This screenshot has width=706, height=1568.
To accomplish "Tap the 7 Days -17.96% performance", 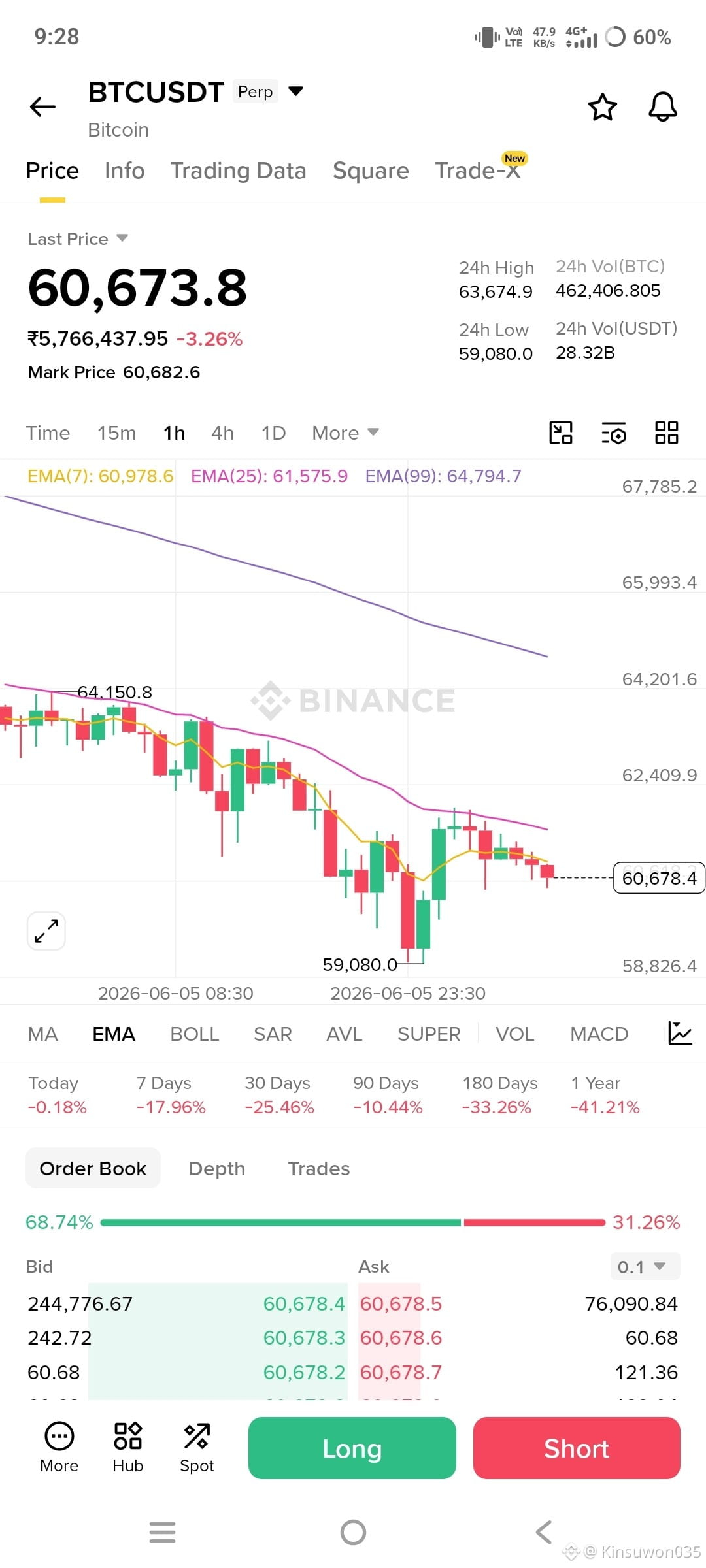I will point(171,1094).
